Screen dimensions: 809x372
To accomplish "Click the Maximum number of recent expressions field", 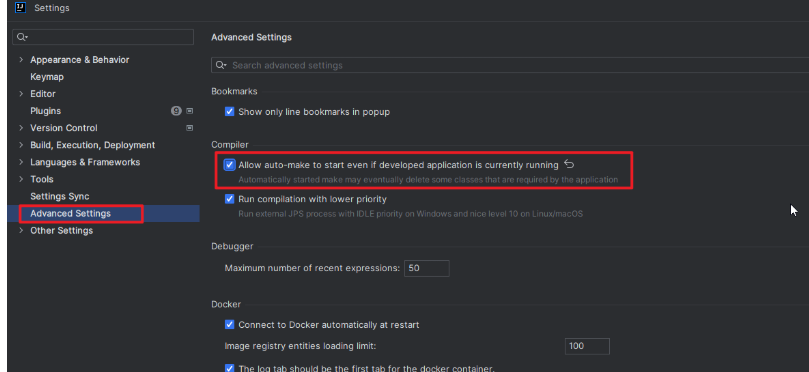I will click(427, 268).
